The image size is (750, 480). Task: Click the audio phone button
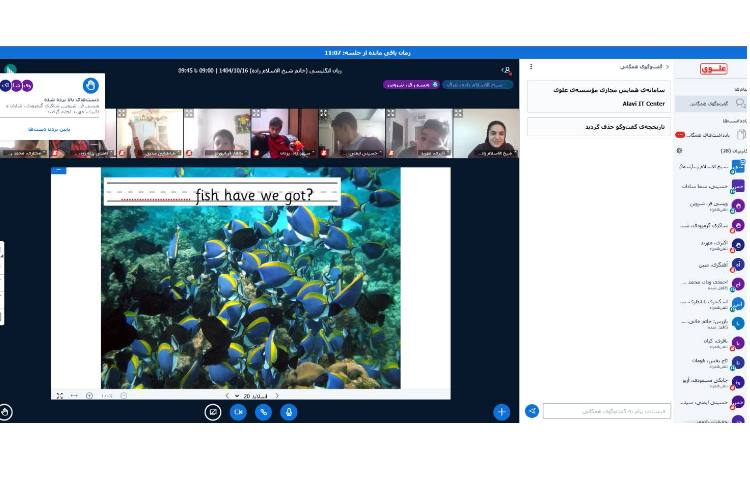[x=264, y=412]
